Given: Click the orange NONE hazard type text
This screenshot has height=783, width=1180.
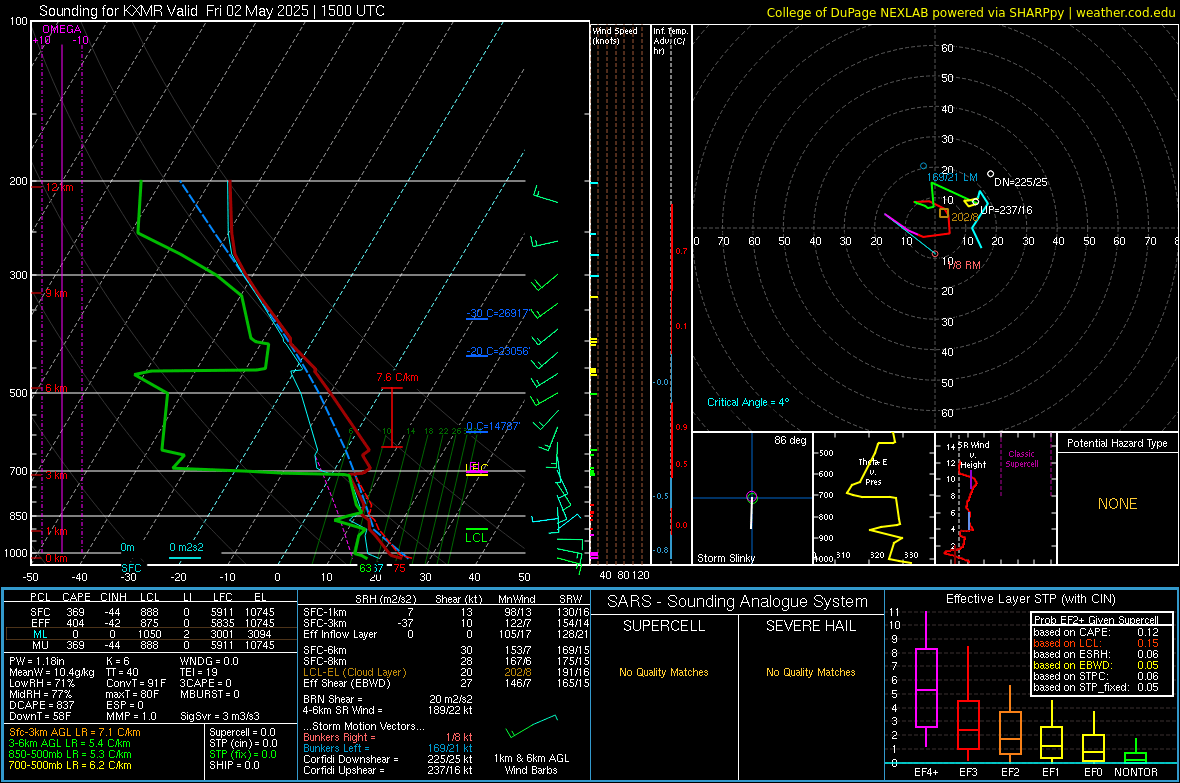Looking at the screenshot, I should coord(1118,504).
